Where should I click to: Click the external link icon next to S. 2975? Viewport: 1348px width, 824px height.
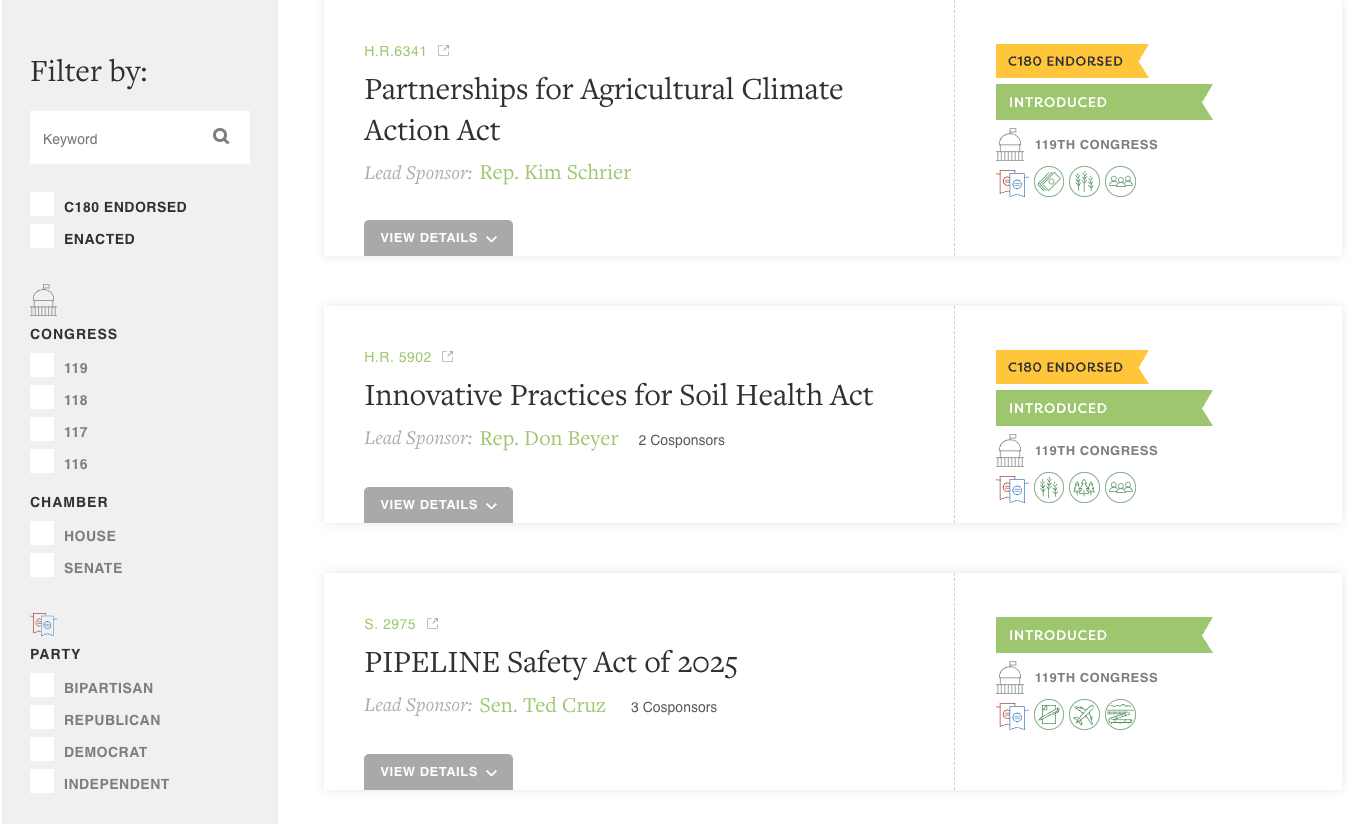tap(433, 624)
